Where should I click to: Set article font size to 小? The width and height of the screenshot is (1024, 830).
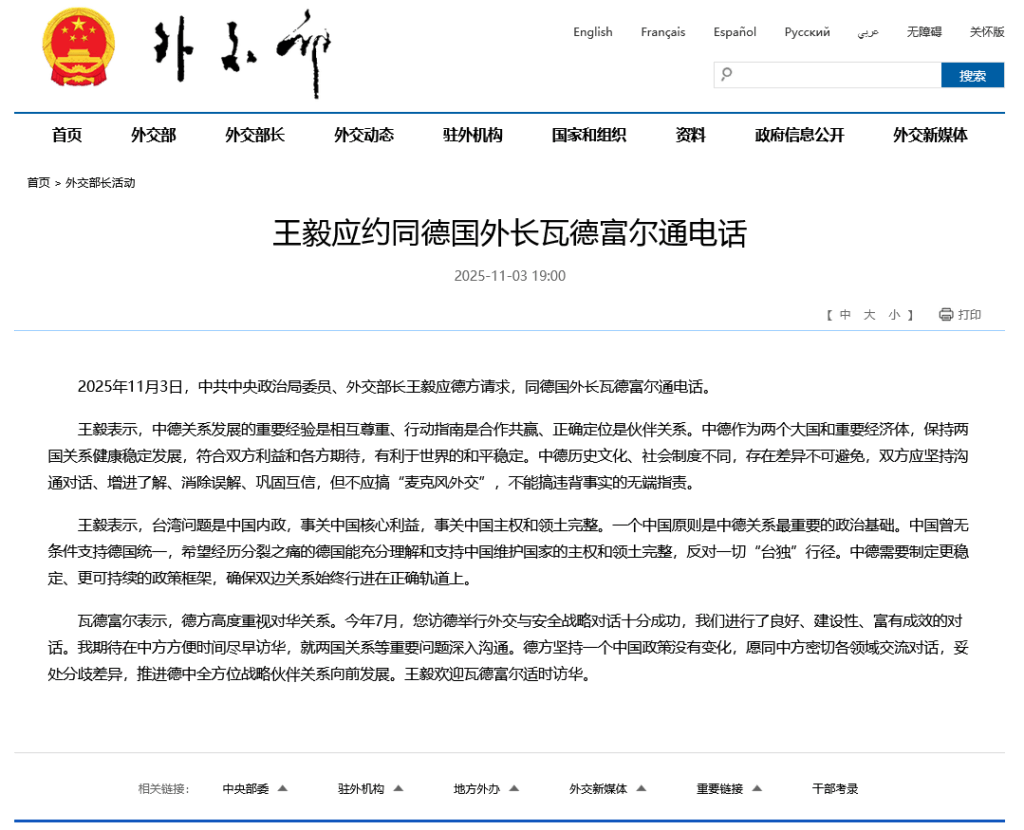pyautogui.click(x=894, y=314)
